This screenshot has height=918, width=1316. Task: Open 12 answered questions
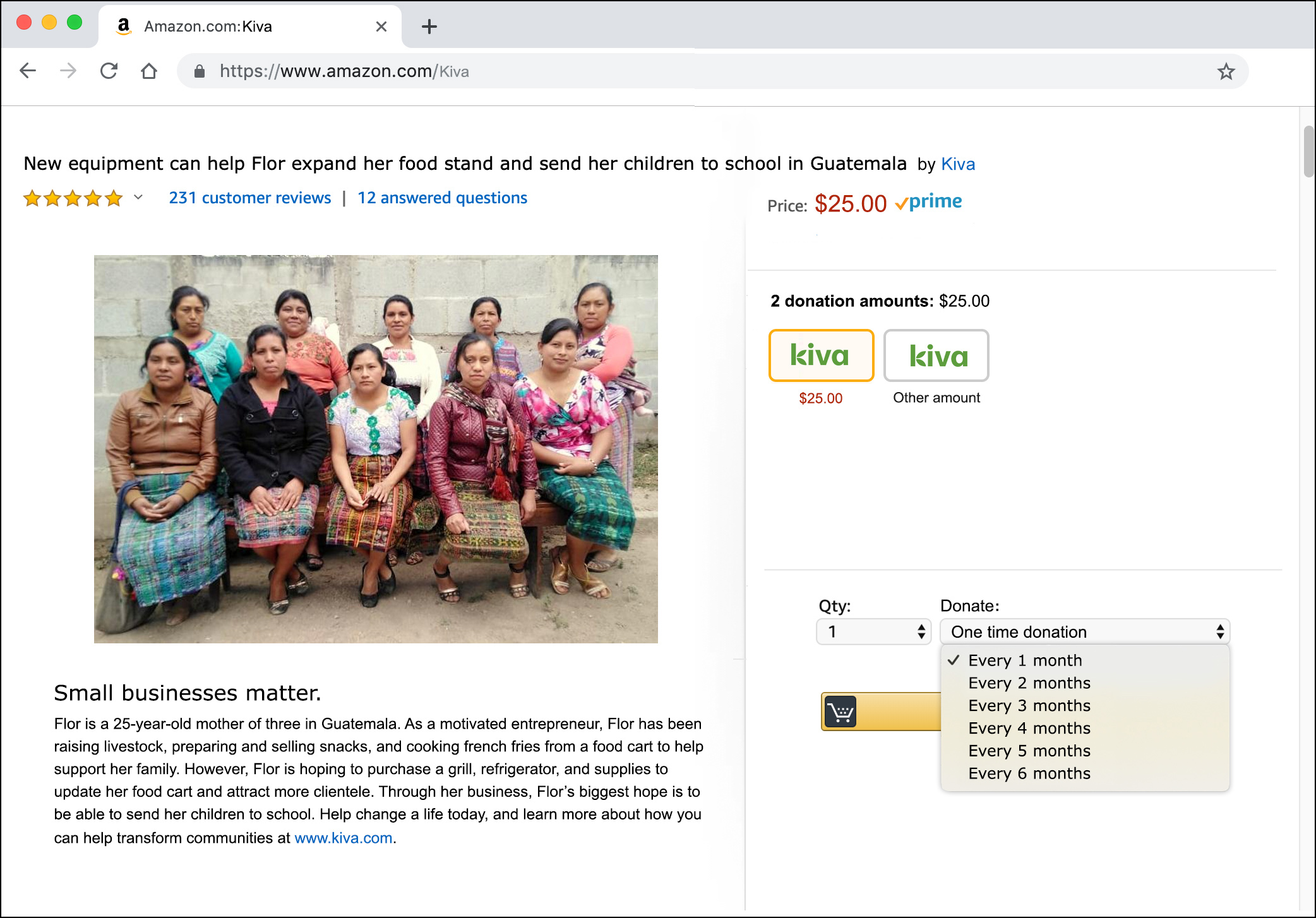[x=442, y=198]
